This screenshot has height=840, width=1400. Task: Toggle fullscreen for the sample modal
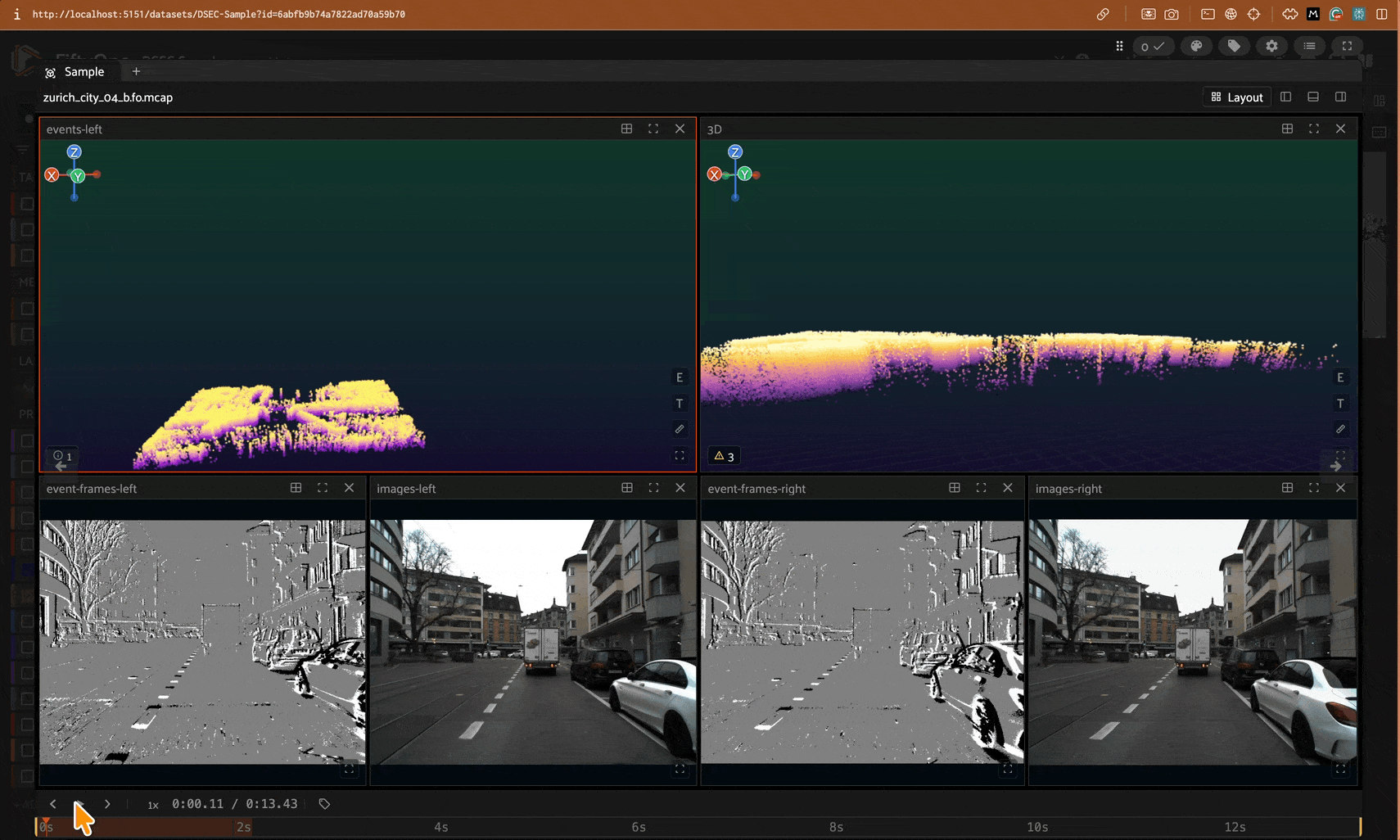click(1347, 47)
